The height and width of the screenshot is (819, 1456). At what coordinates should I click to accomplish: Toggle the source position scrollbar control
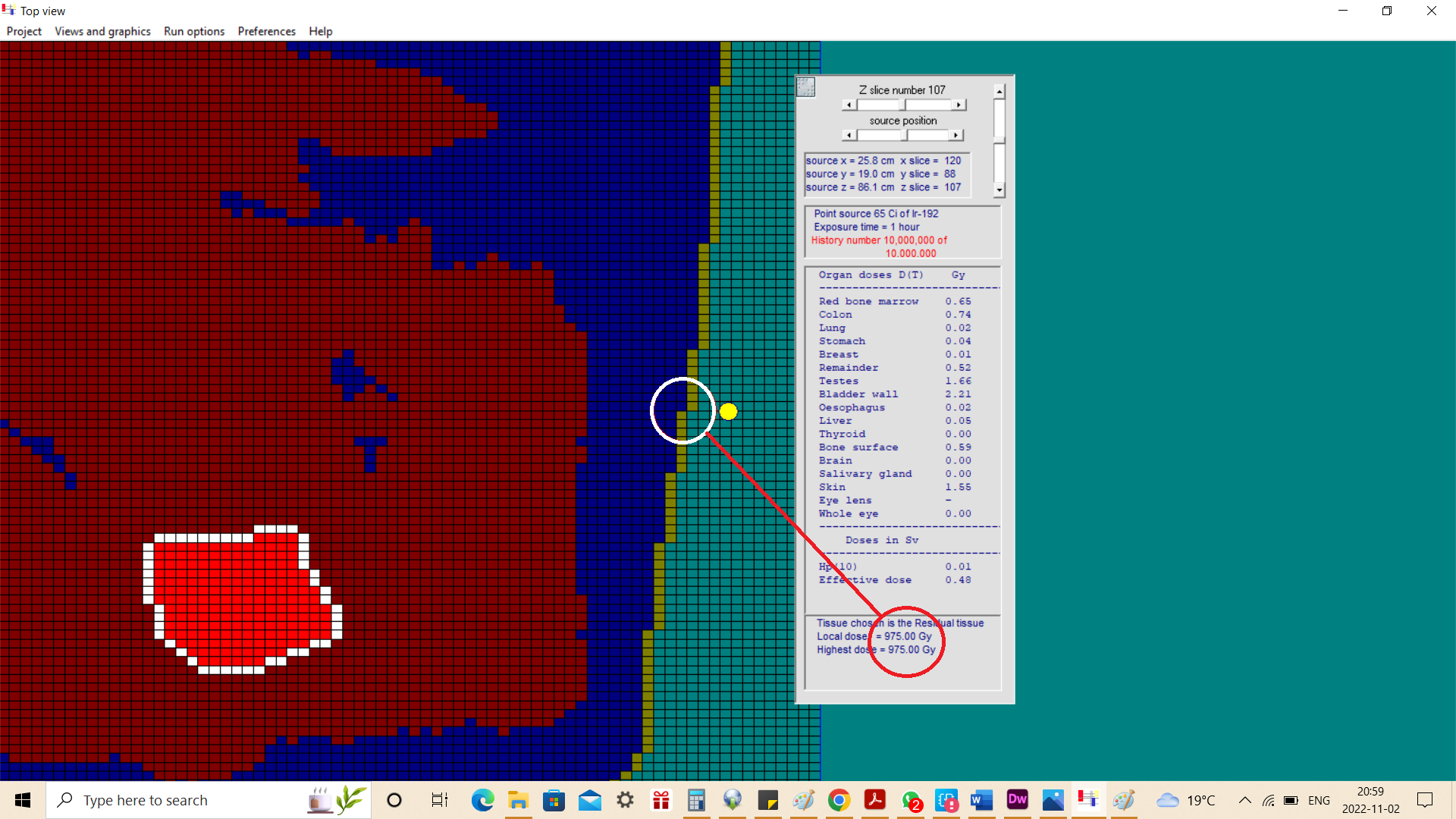click(902, 135)
